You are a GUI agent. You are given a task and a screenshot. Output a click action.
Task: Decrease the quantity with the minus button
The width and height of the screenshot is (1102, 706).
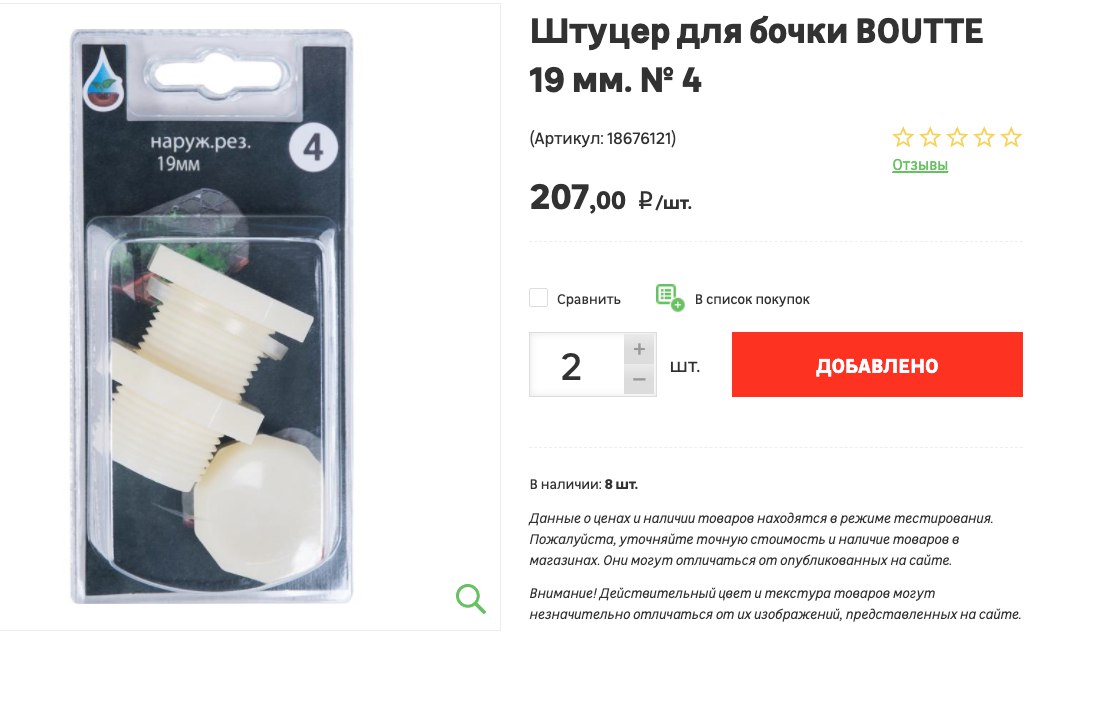pyautogui.click(x=639, y=380)
